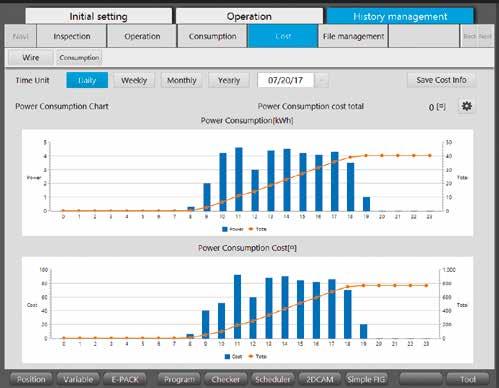Select the Consumption cost category button
499x388 pixels.
tap(79, 58)
